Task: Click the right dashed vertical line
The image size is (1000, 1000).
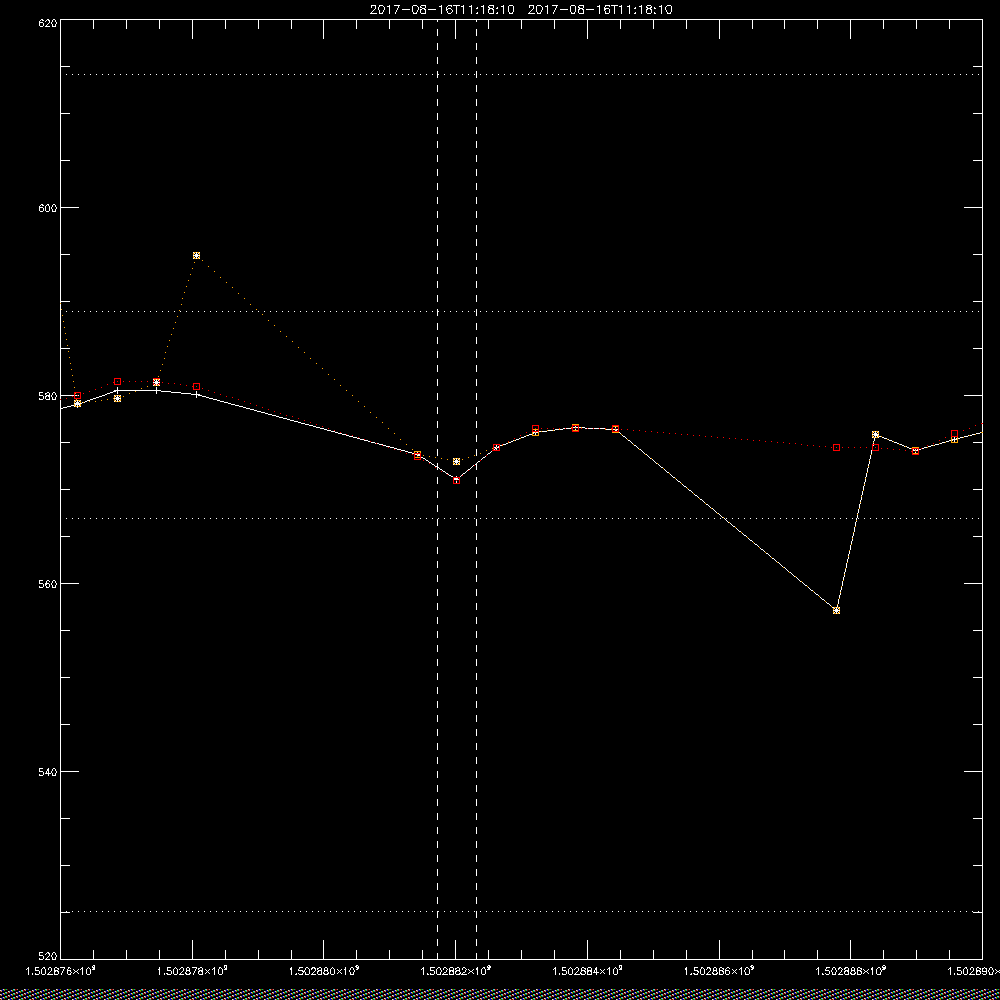Action: [476, 488]
